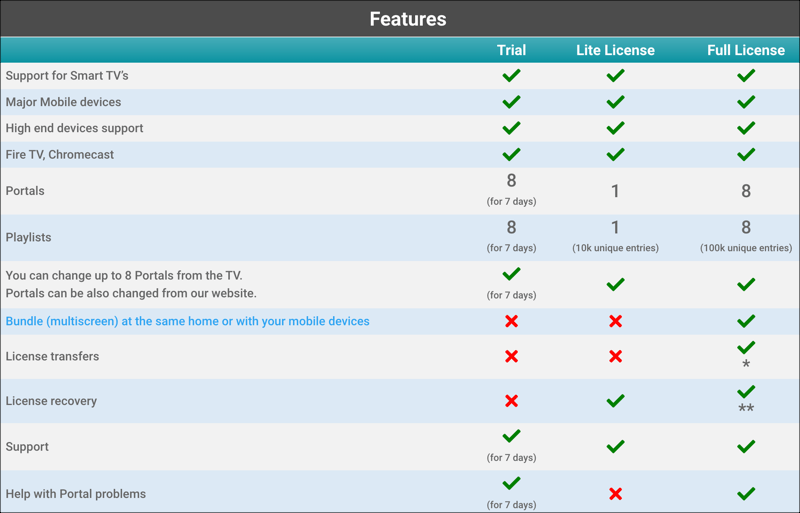The width and height of the screenshot is (800, 513).
Task: Click the Full License checkmark for License transfers
Action: tap(746, 348)
